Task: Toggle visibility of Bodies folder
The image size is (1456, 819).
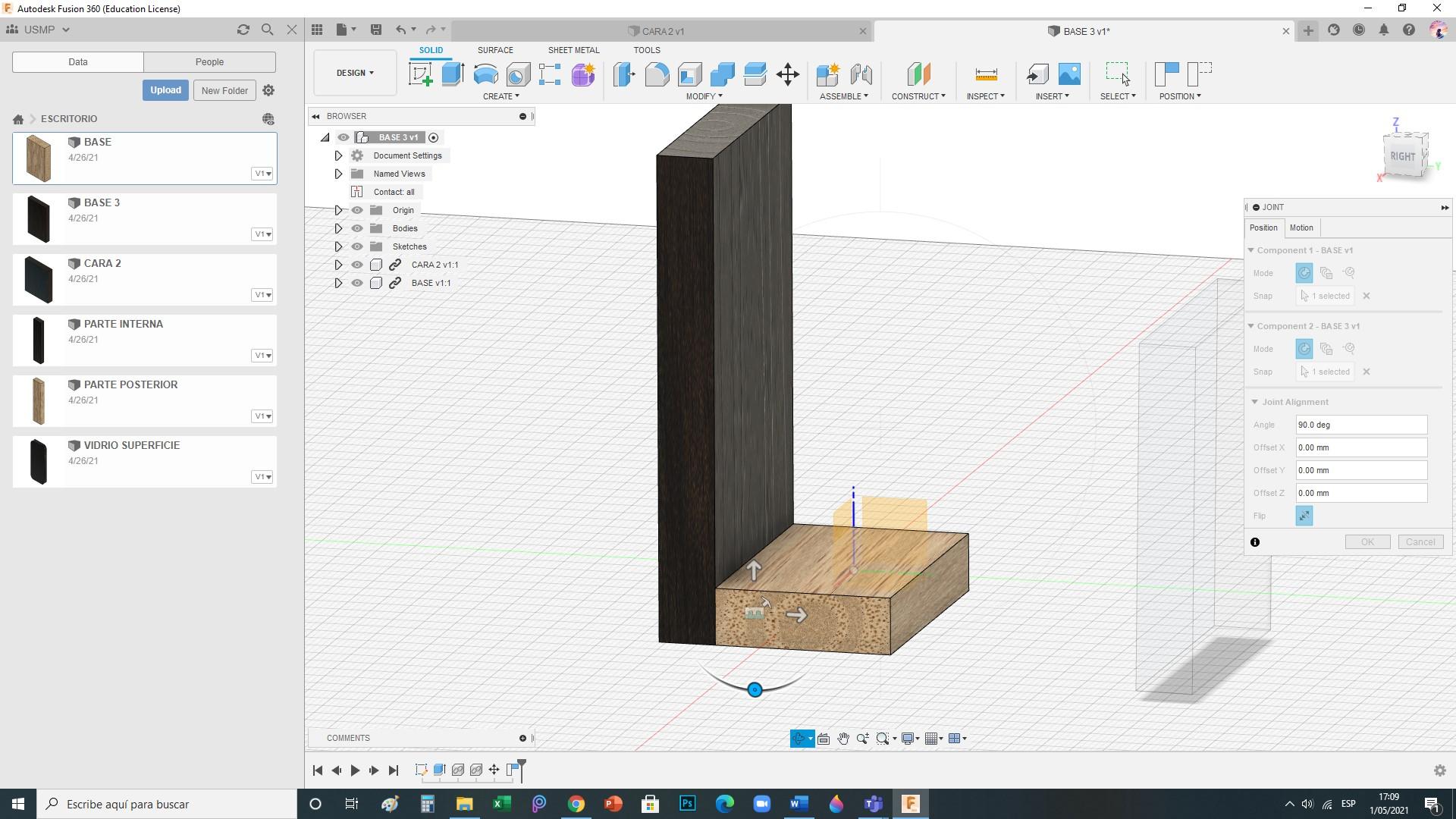Action: tap(356, 228)
